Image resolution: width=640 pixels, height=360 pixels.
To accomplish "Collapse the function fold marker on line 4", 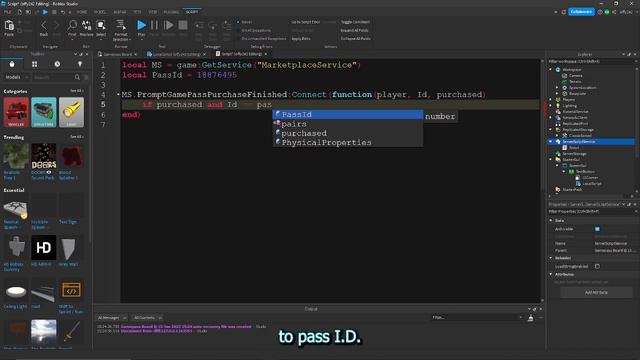I will (118, 95).
